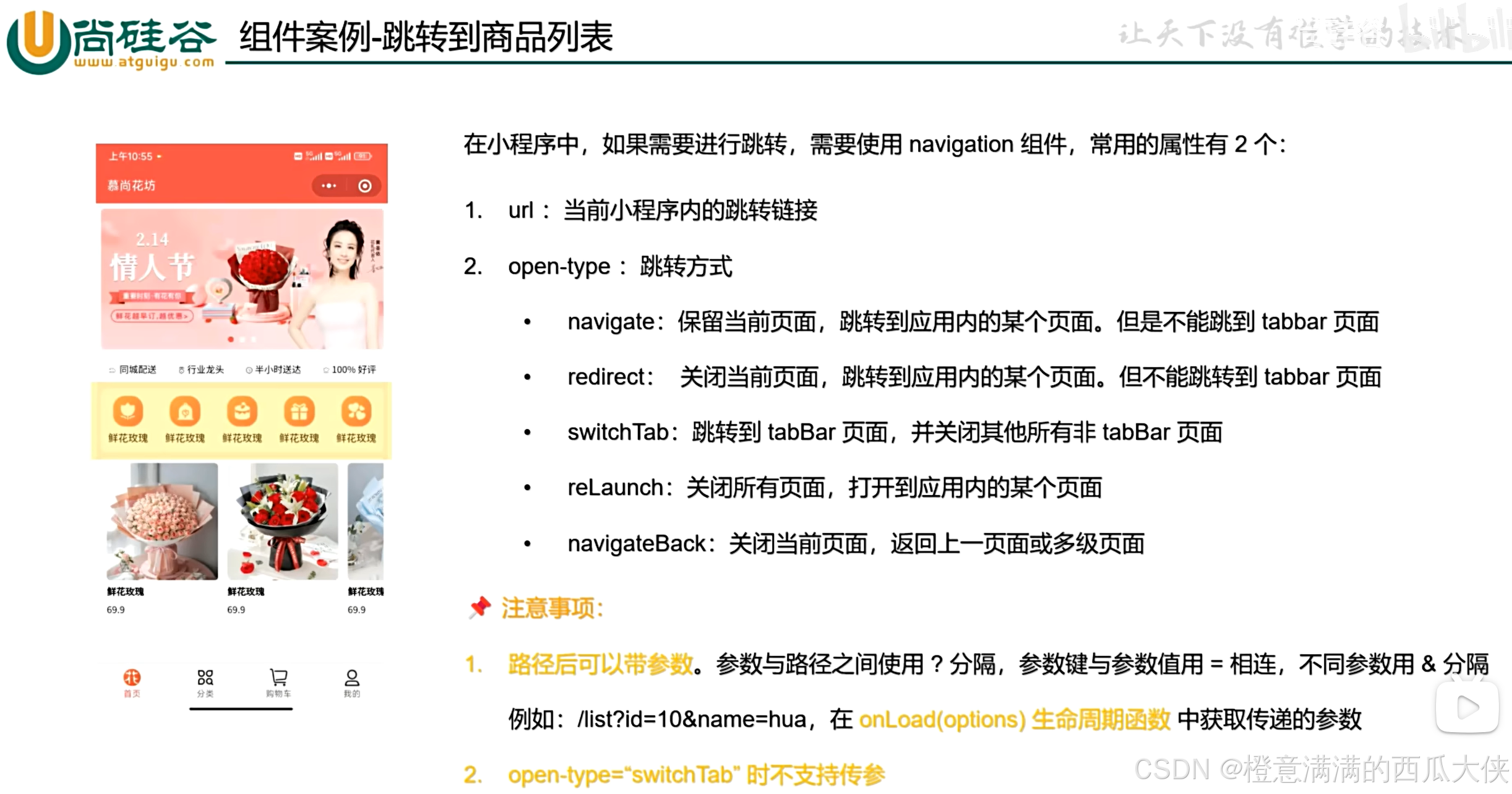Open the 购物车 cart tab

278,683
